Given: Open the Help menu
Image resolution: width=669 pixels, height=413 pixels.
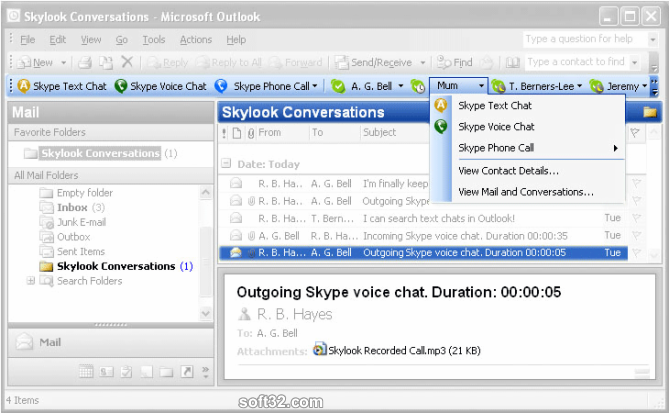Looking at the screenshot, I should (x=236, y=40).
